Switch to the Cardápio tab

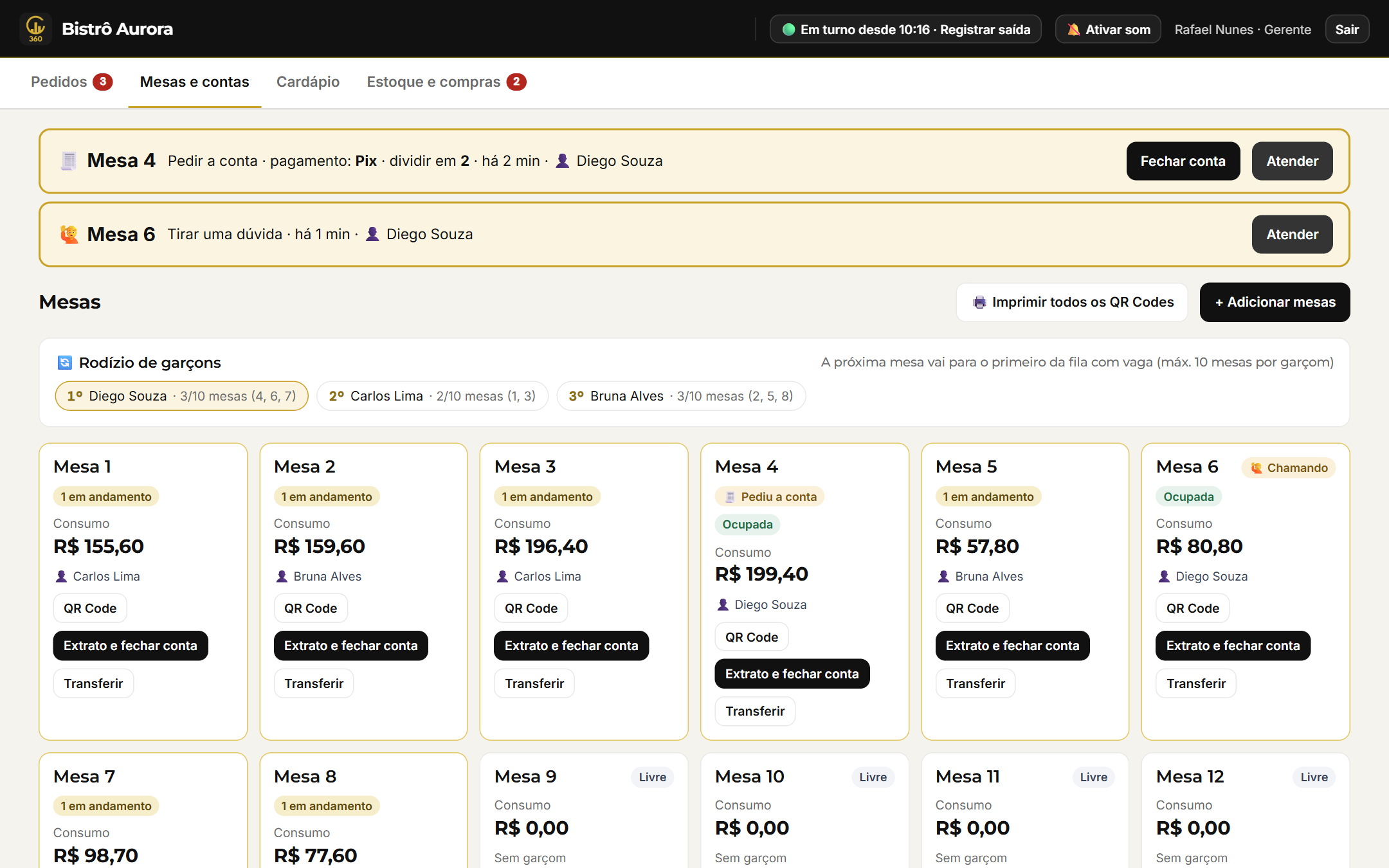click(308, 82)
